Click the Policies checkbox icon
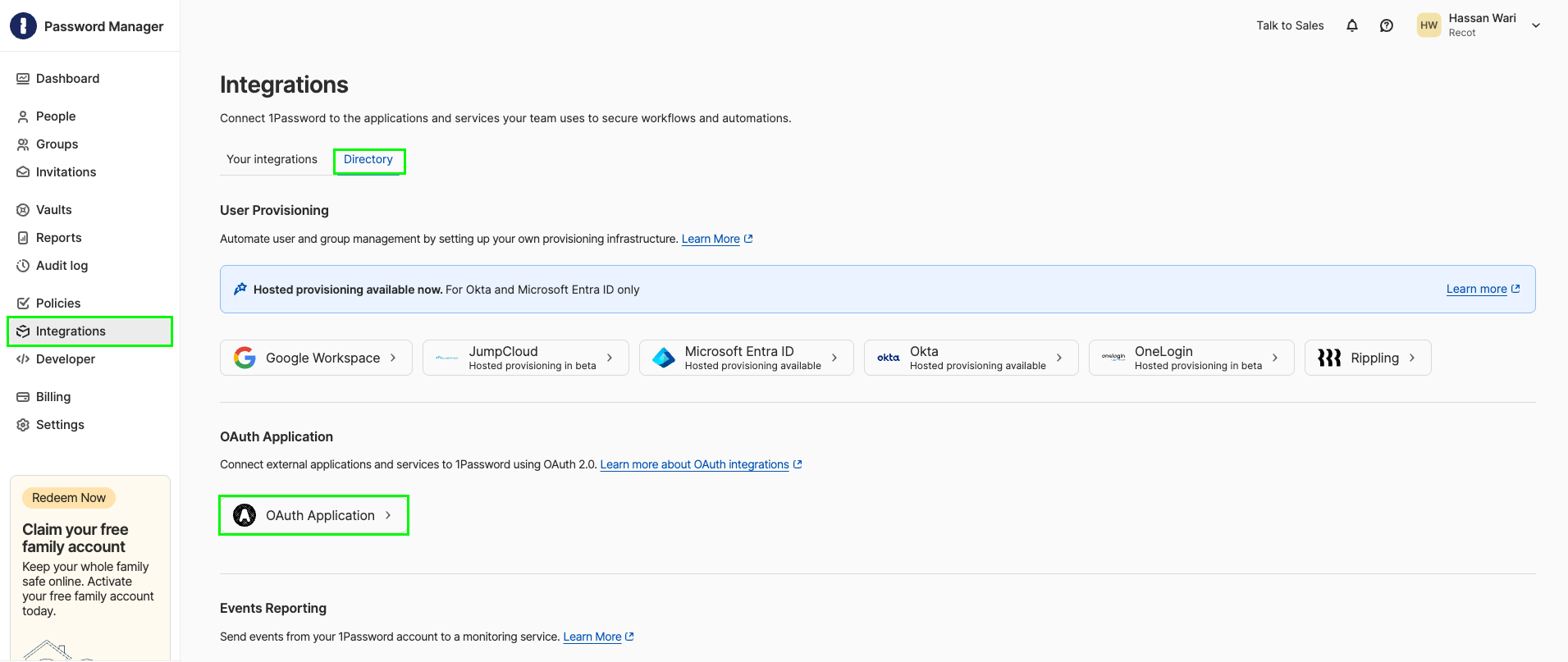The height and width of the screenshot is (662, 1568). pos(23,304)
